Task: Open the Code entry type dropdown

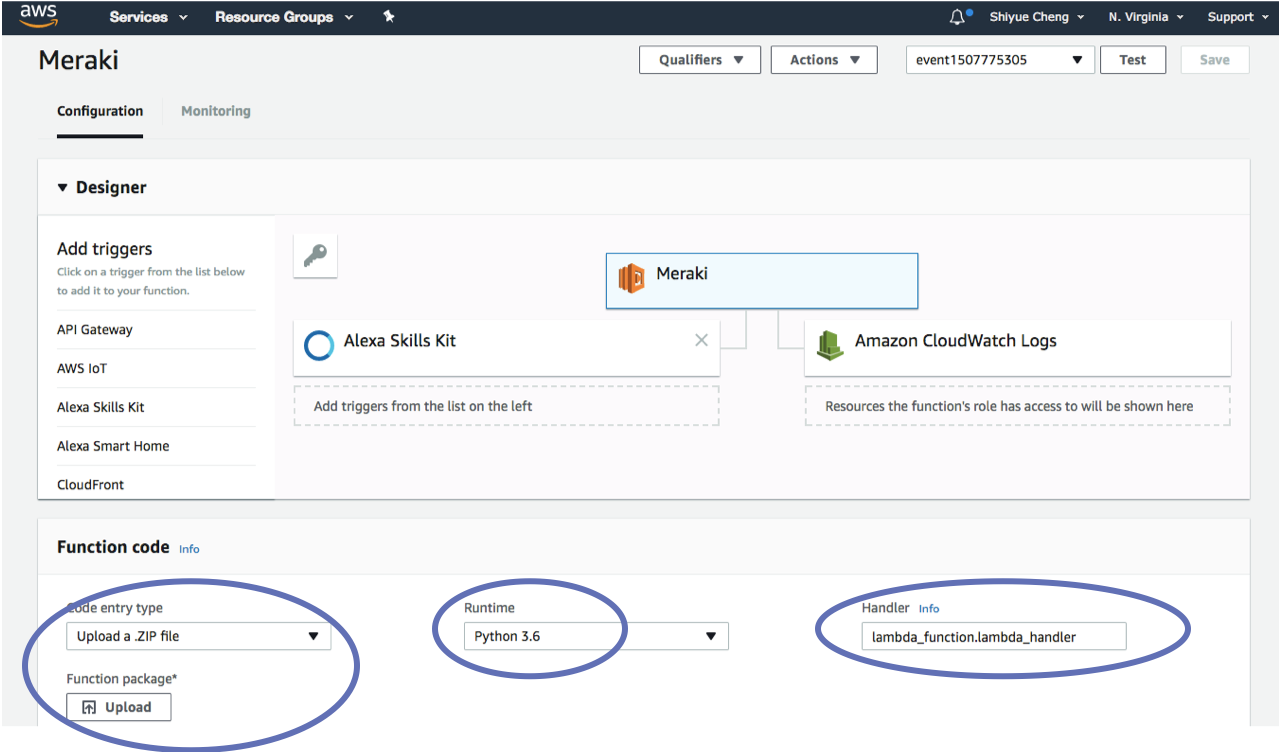Action: pos(199,636)
